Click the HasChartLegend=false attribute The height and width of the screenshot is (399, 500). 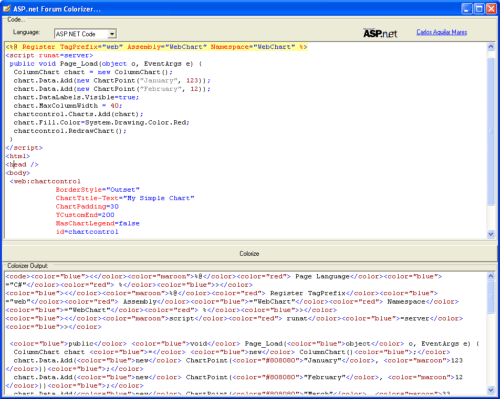[x=98, y=223]
